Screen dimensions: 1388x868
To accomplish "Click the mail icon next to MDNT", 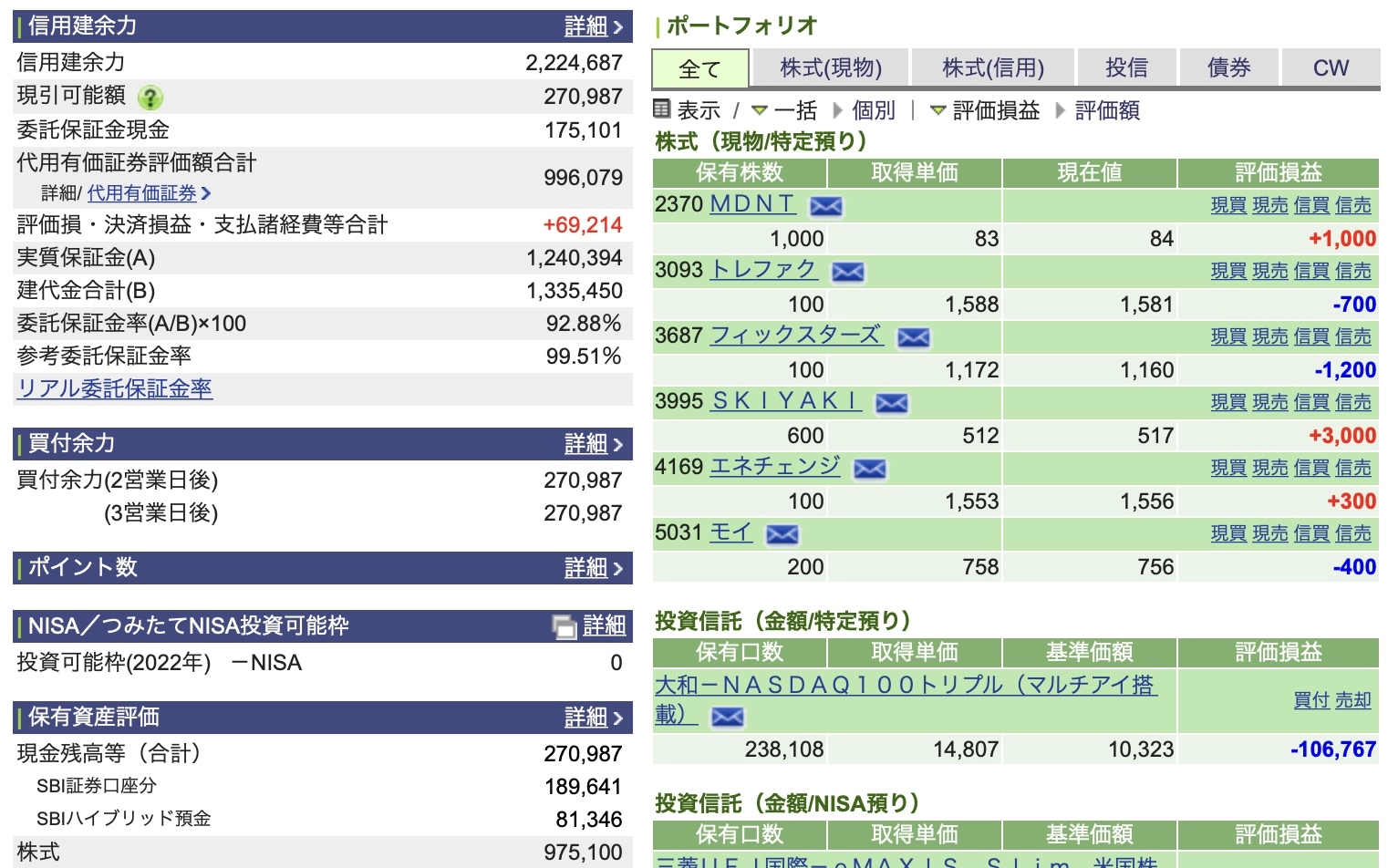I will 825,206.
